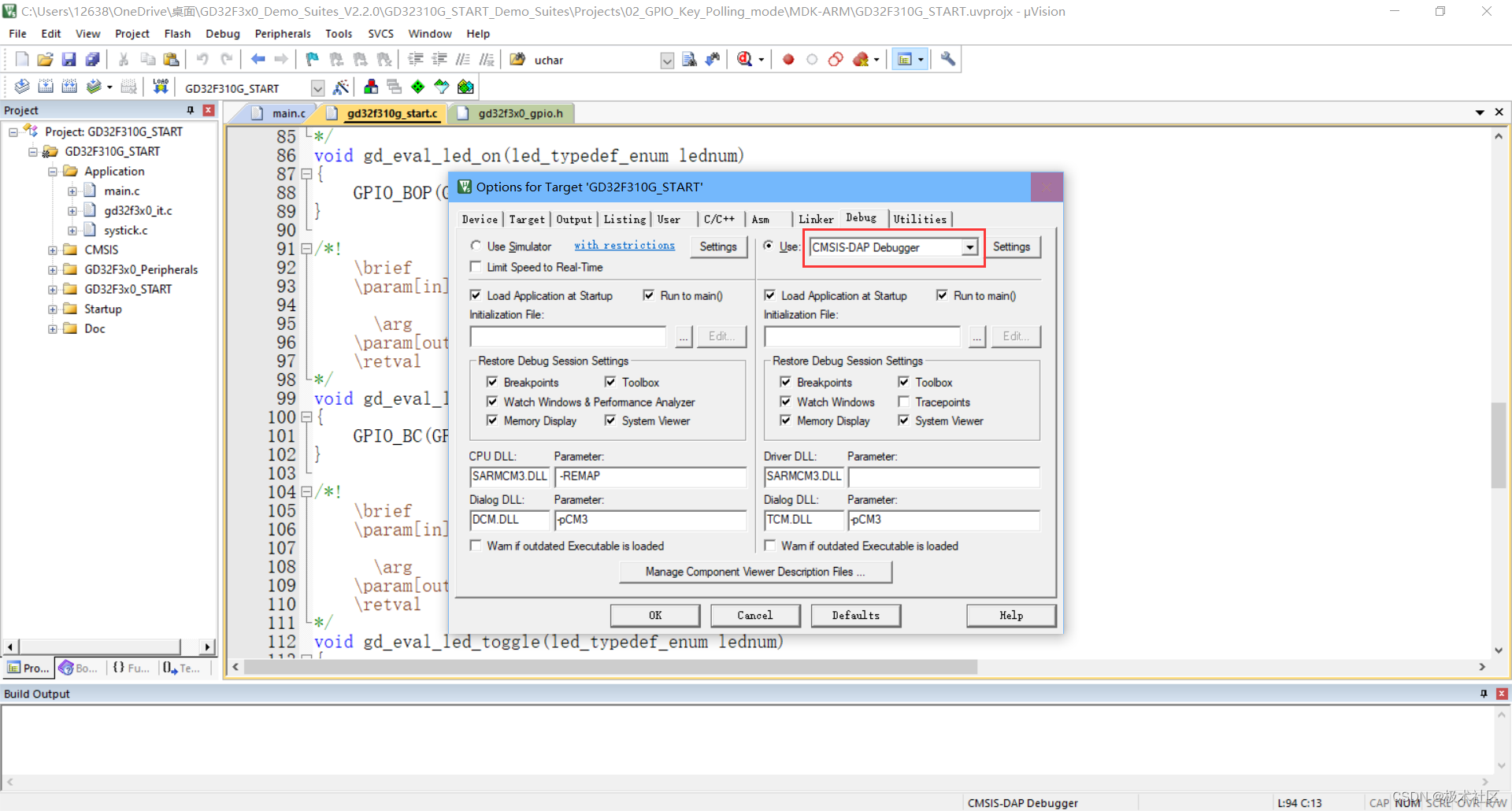The height and width of the screenshot is (811, 1512).
Task: Open the Flash menu
Action: (177, 34)
